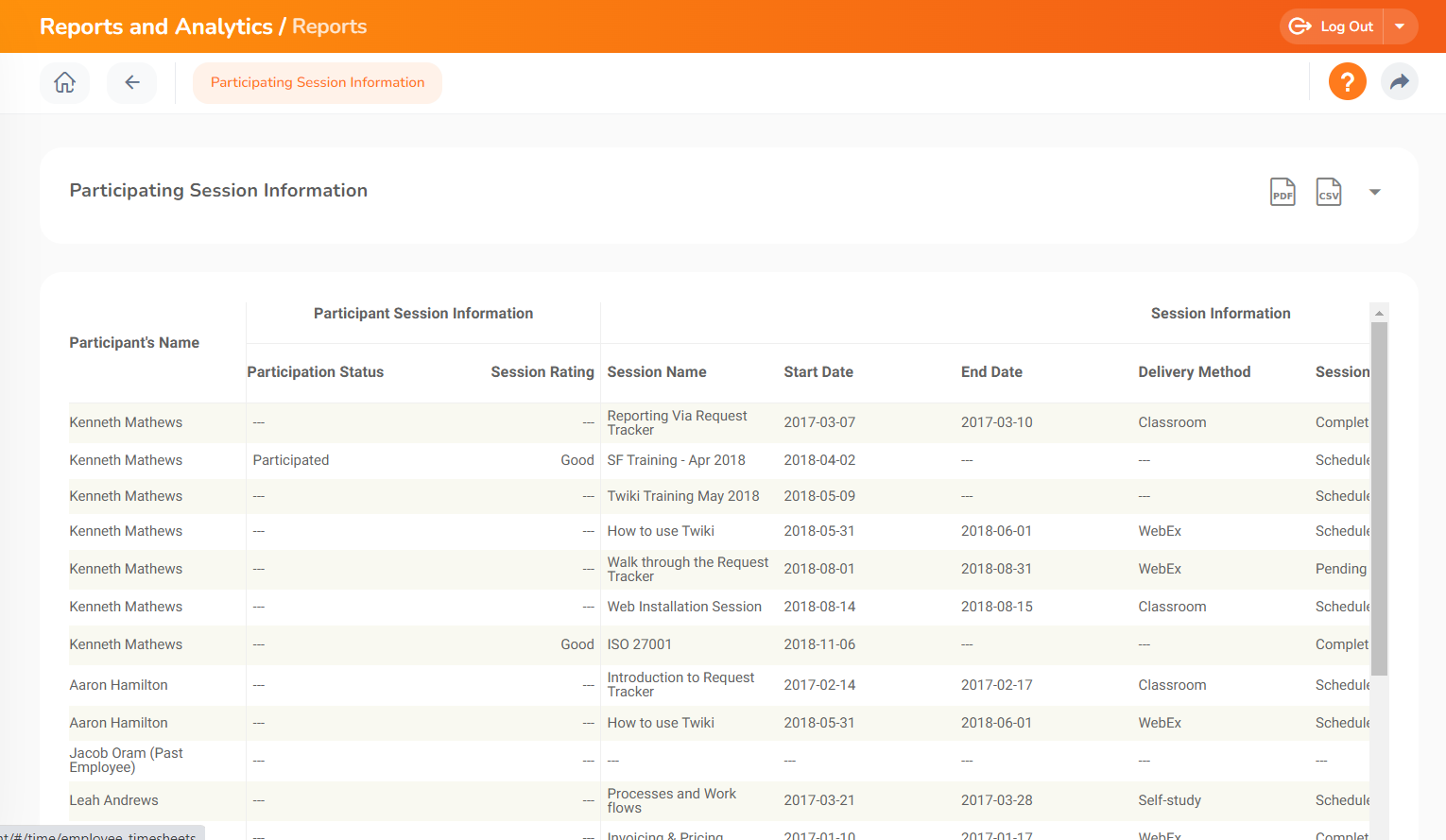Viewport: 1446px width, 840px height.
Task: Click end date 2018-08-31
Action: click(x=996, y=569)
